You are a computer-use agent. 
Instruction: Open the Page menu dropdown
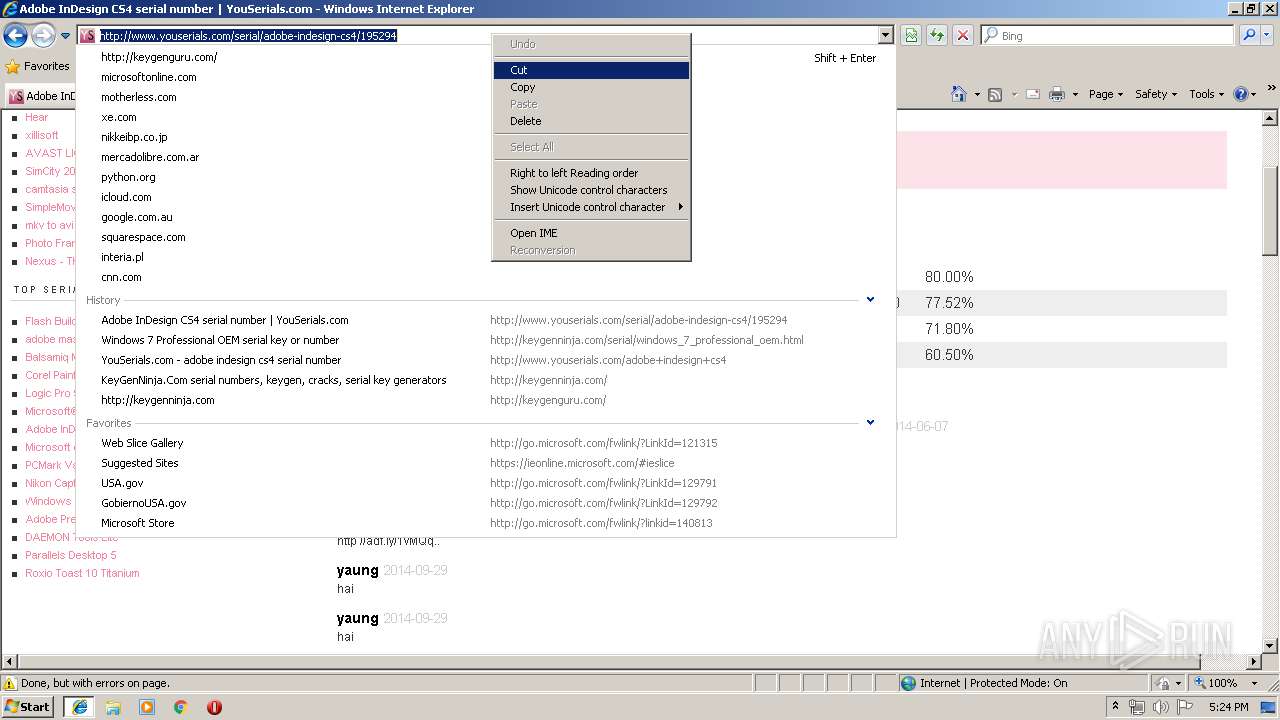click(x=1107, y=94)
